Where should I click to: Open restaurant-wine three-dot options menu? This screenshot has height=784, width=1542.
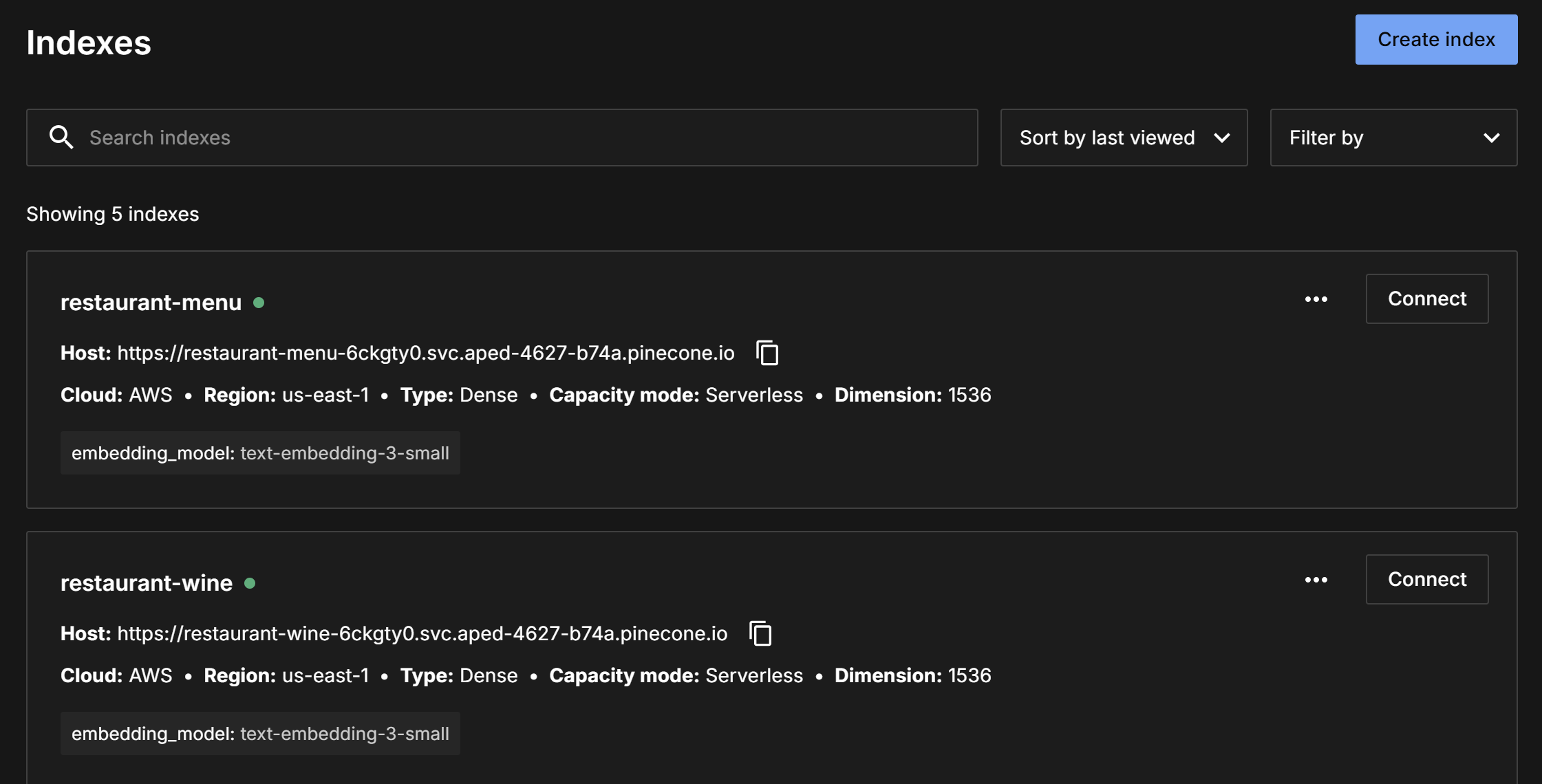point(1316,580)
